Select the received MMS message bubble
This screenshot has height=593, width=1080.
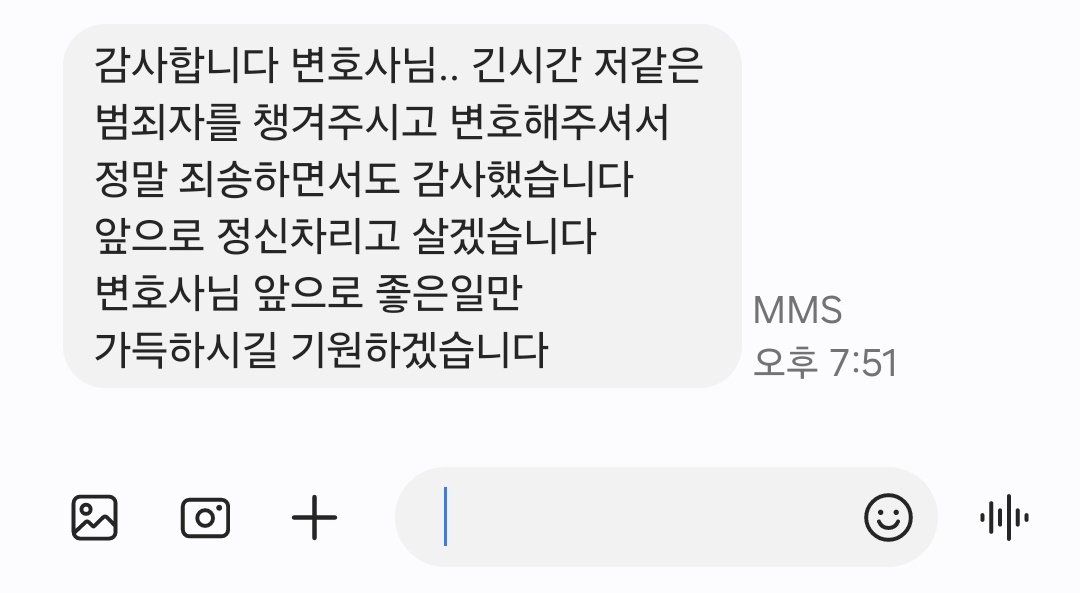pyautogui.click(x=402, y=206)
